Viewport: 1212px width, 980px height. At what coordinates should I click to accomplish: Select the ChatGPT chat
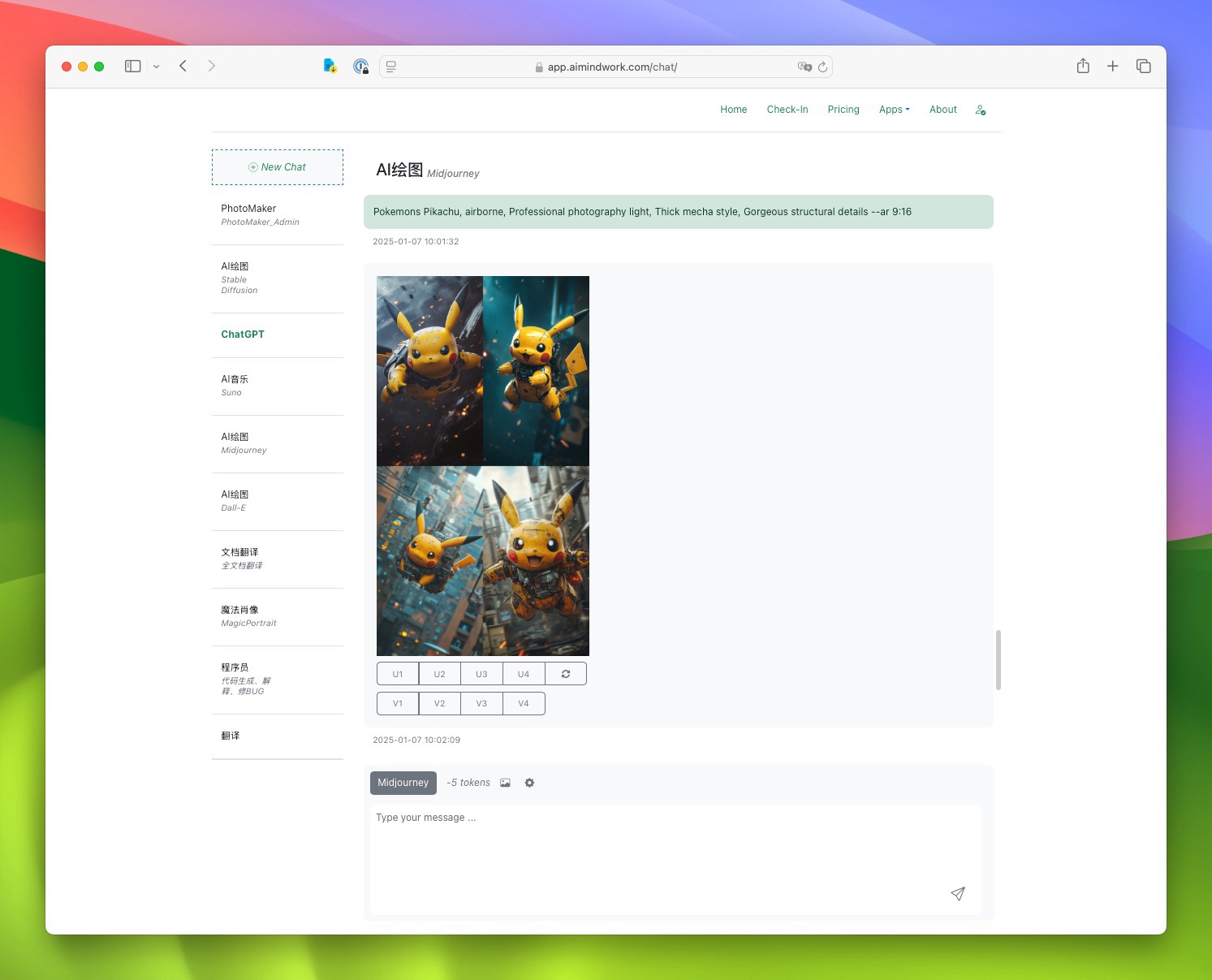(x=278, y=335)
